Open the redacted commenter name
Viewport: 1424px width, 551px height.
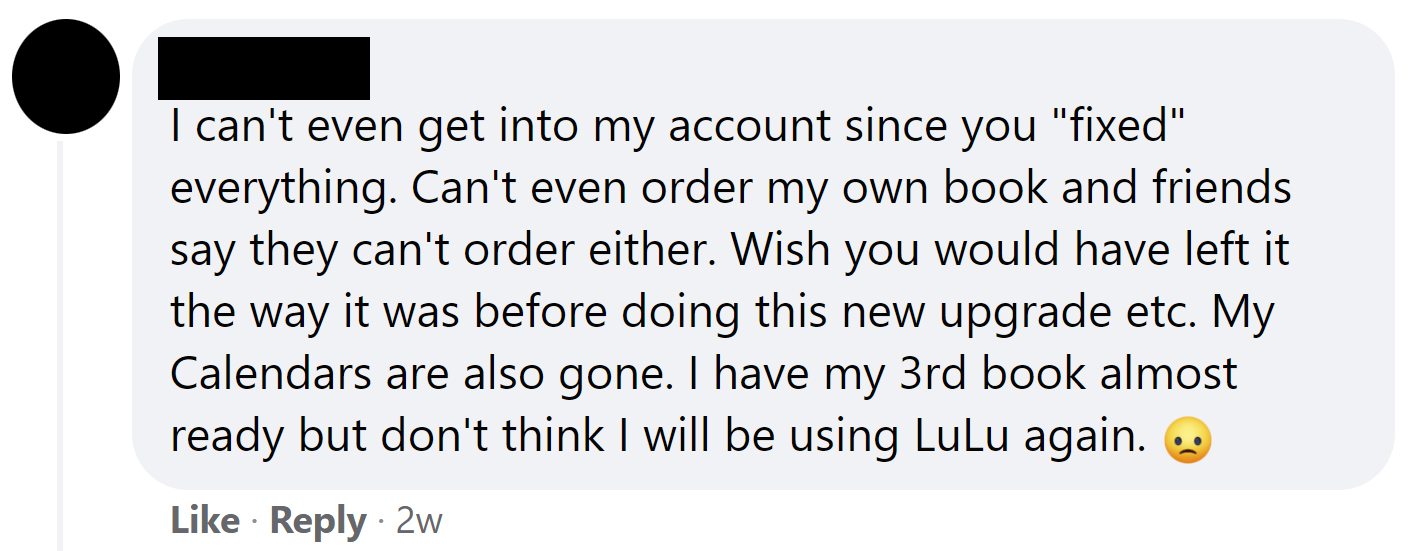(x=264, y=68)
